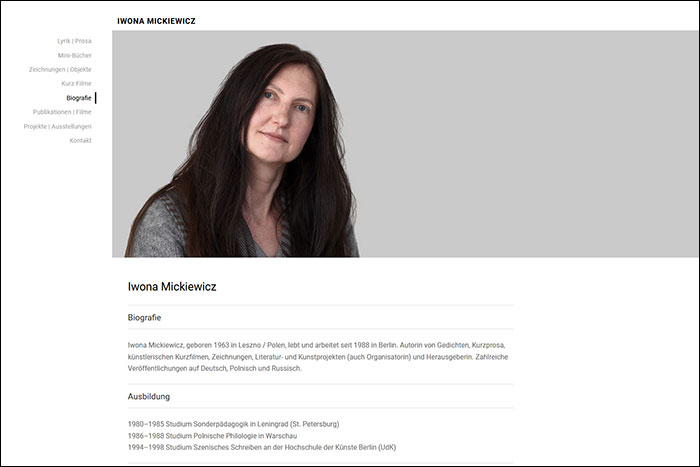Navigate to Projekte | Ausstellungen
700x467 pixels.
coord(58,126)
